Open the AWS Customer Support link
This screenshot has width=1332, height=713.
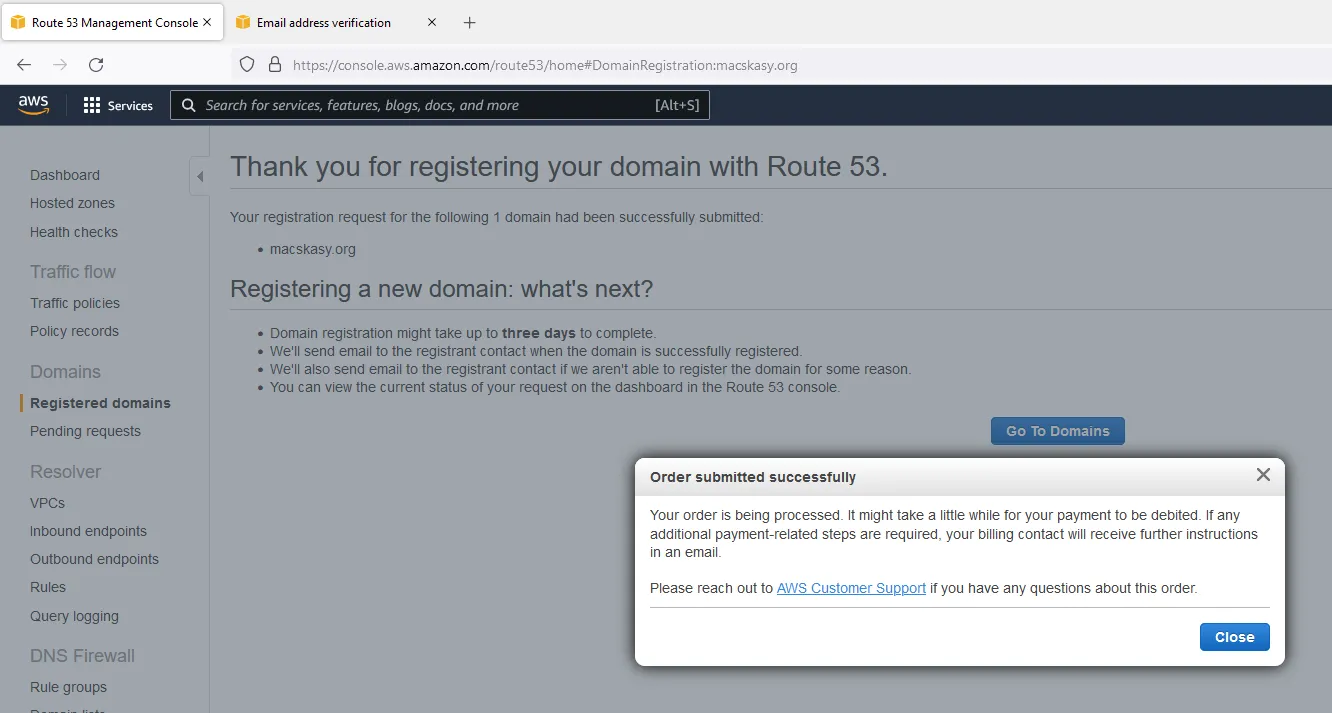coord(851,588)
